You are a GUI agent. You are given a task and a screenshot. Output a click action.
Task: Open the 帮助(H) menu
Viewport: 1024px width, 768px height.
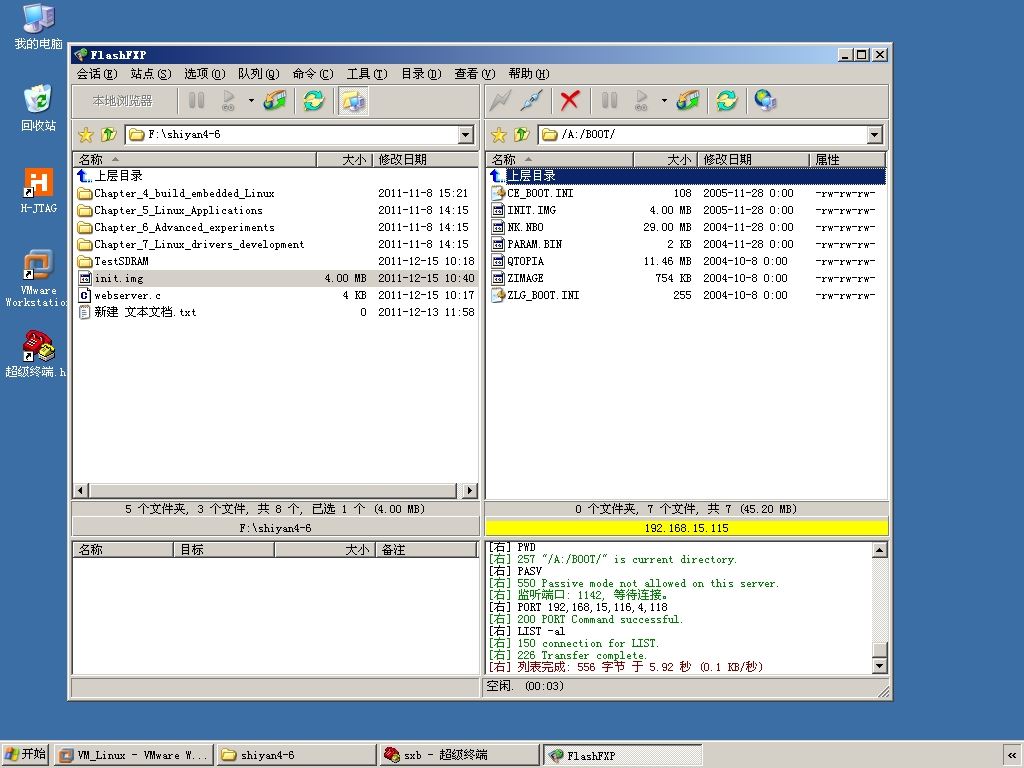529,74
